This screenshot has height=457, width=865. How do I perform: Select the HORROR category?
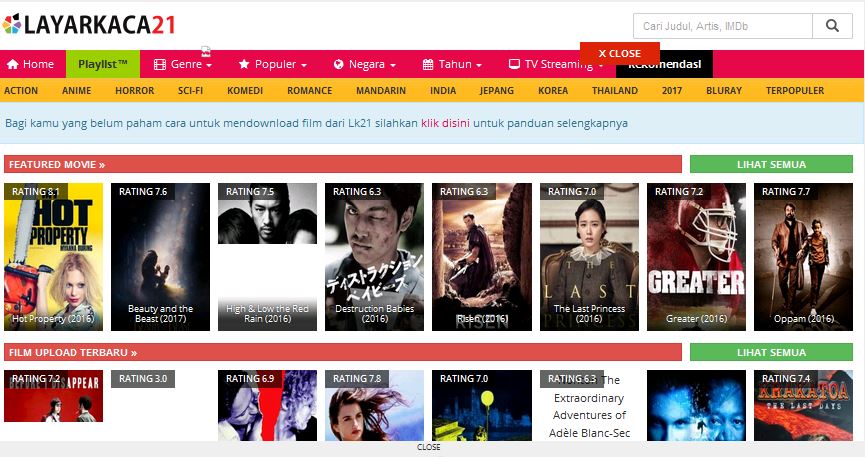click(135, 91)
